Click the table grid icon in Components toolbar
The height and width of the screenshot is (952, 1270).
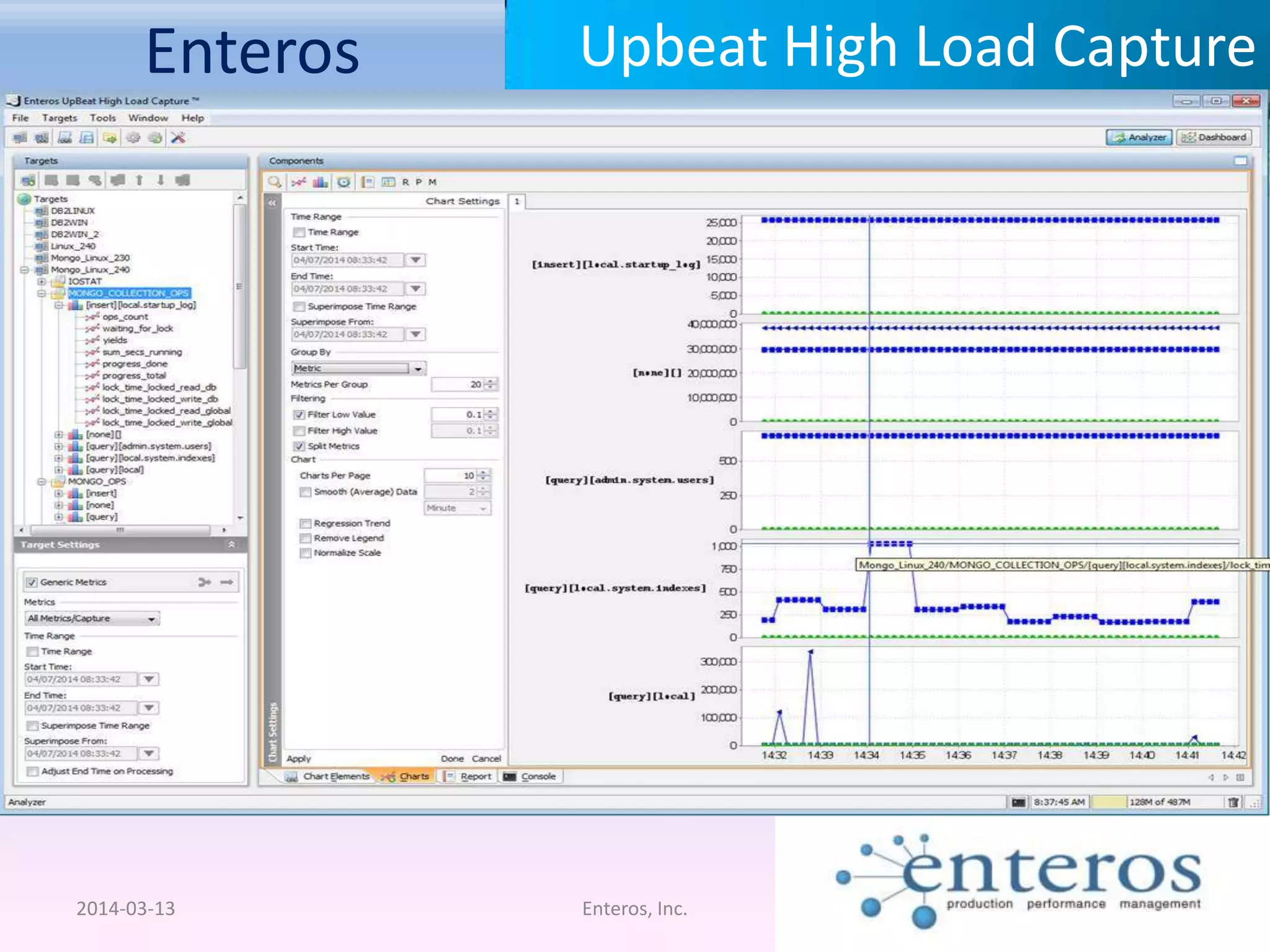click(388, 182)
